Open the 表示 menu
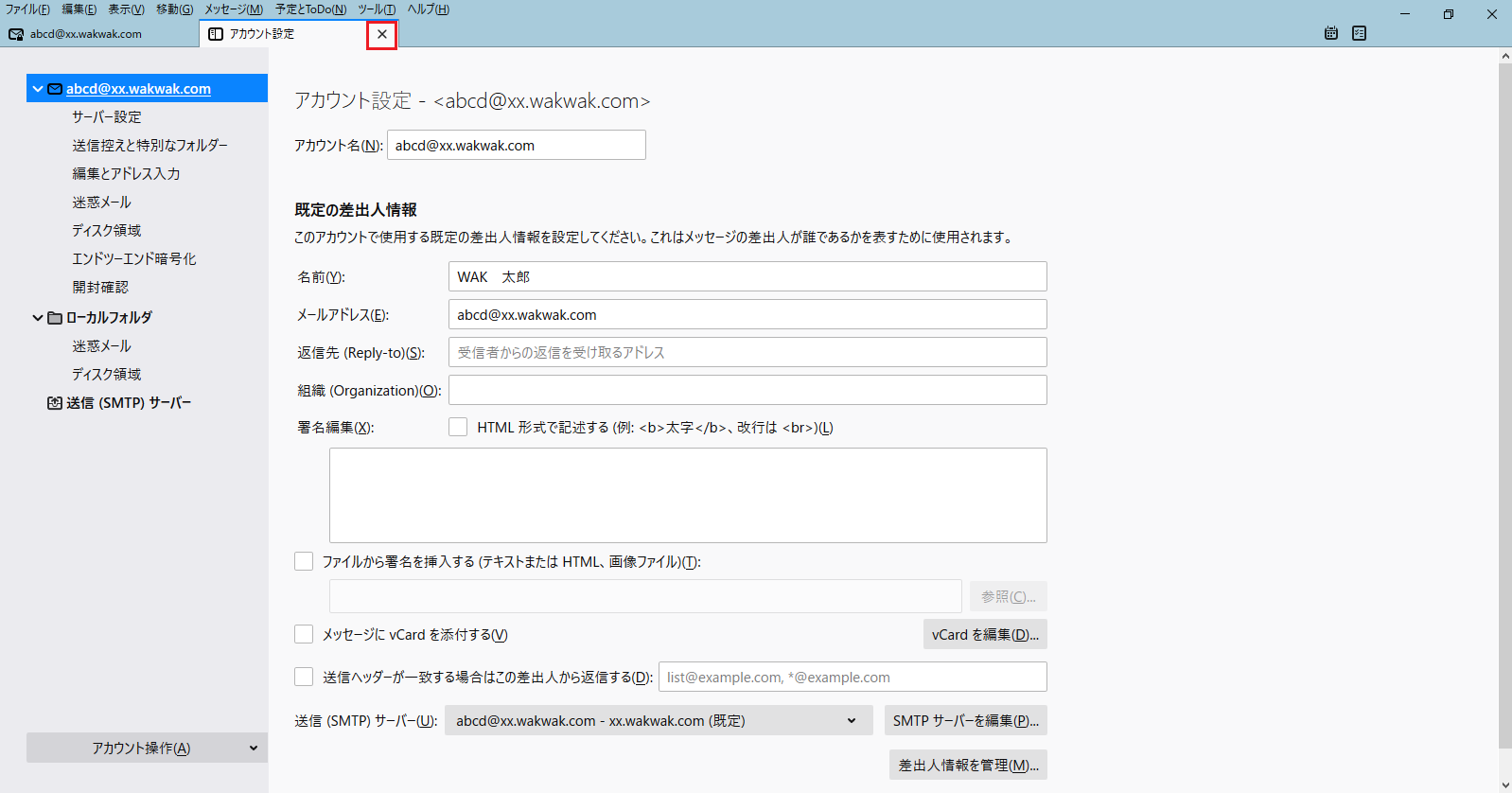 tap(126, 9)
